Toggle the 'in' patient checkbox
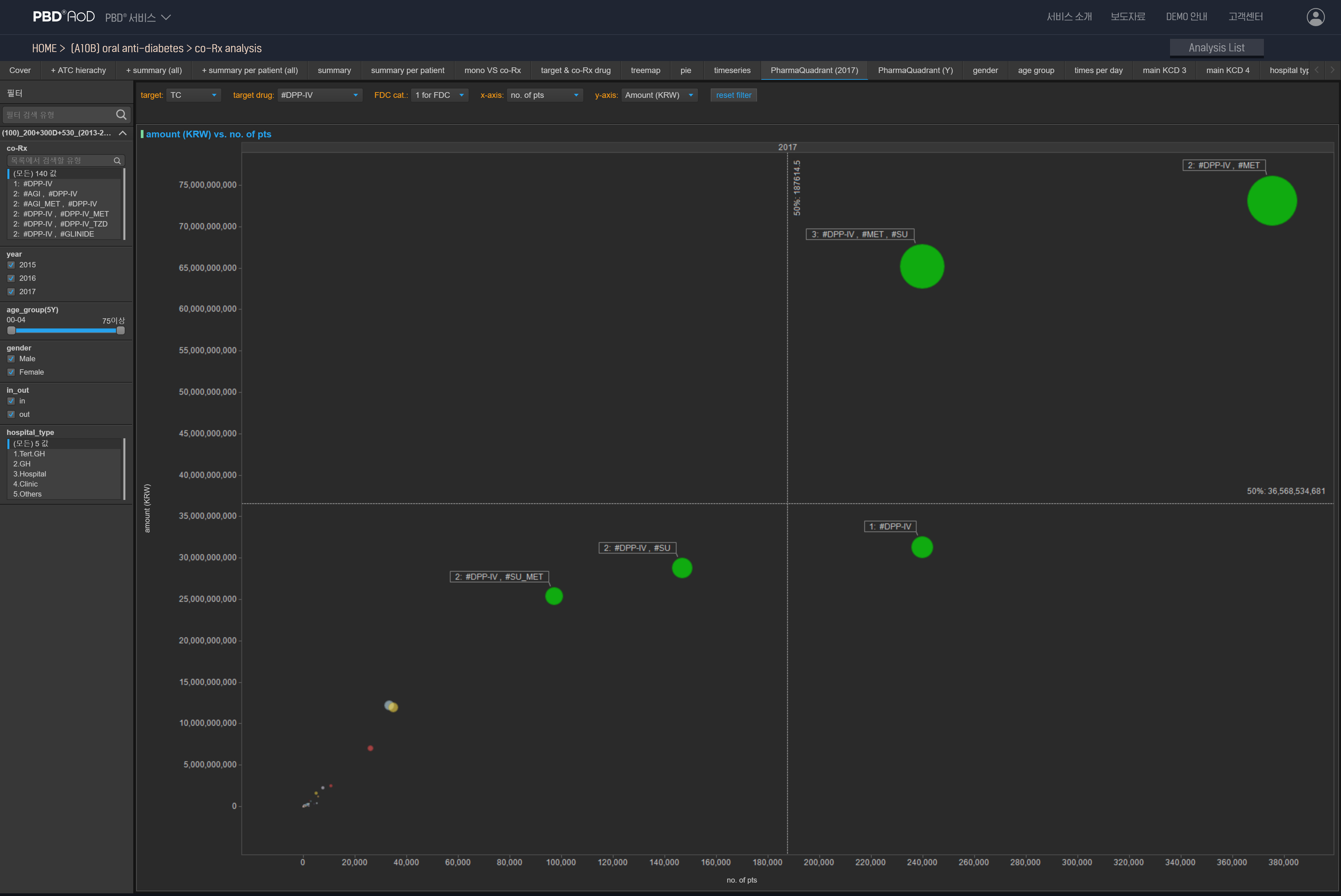The image size is (1341, 896). pyautogui.click(x=11, y=401)
